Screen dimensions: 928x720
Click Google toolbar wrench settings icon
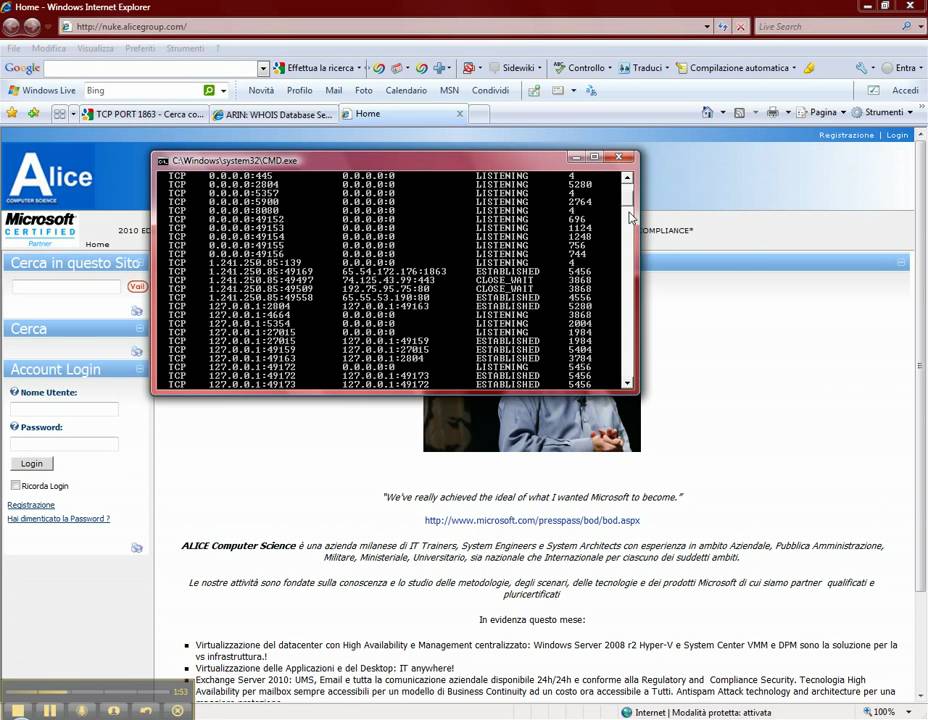(x=861, y=67)
